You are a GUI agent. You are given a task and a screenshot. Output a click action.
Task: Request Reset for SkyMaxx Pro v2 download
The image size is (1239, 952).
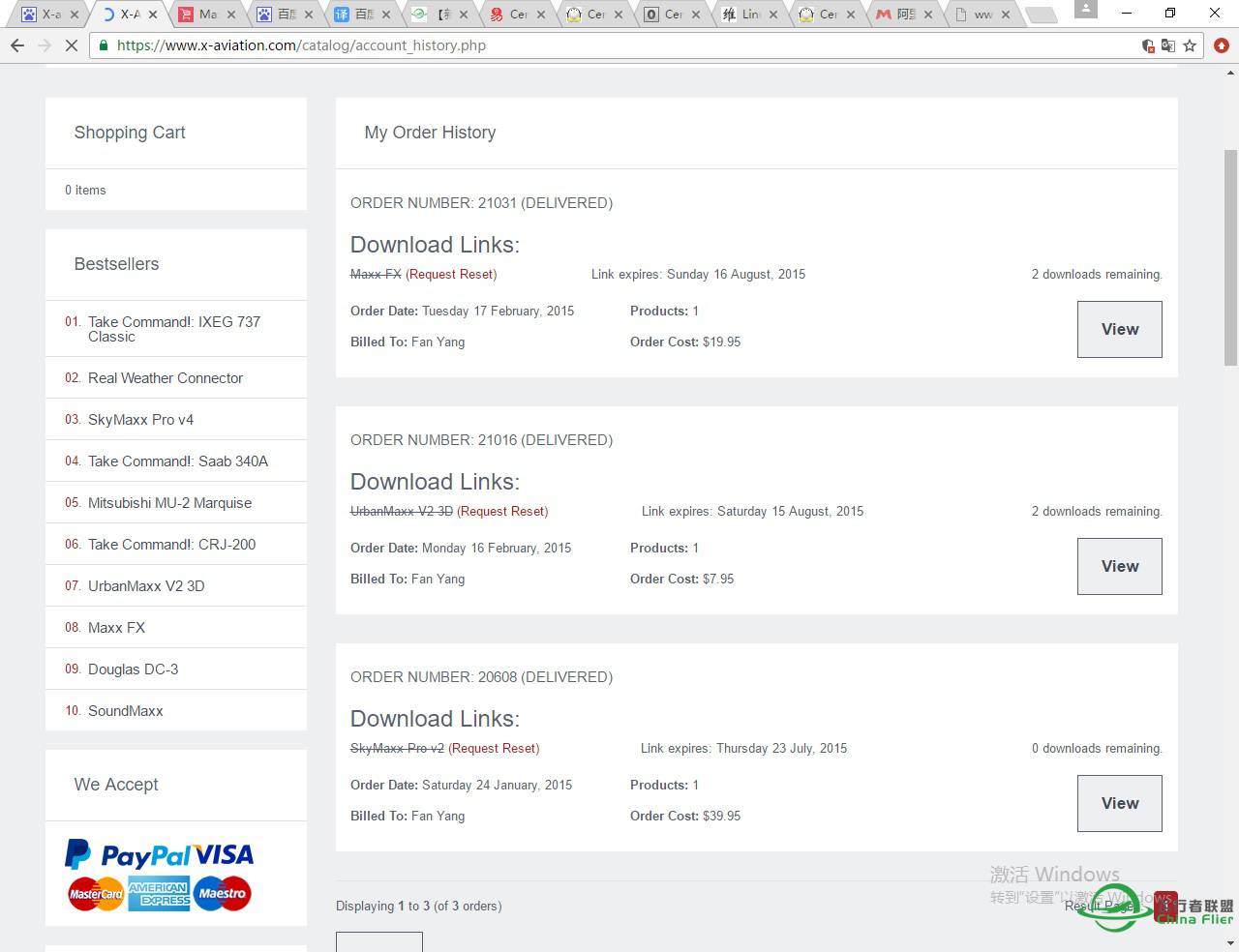[494, 748]
